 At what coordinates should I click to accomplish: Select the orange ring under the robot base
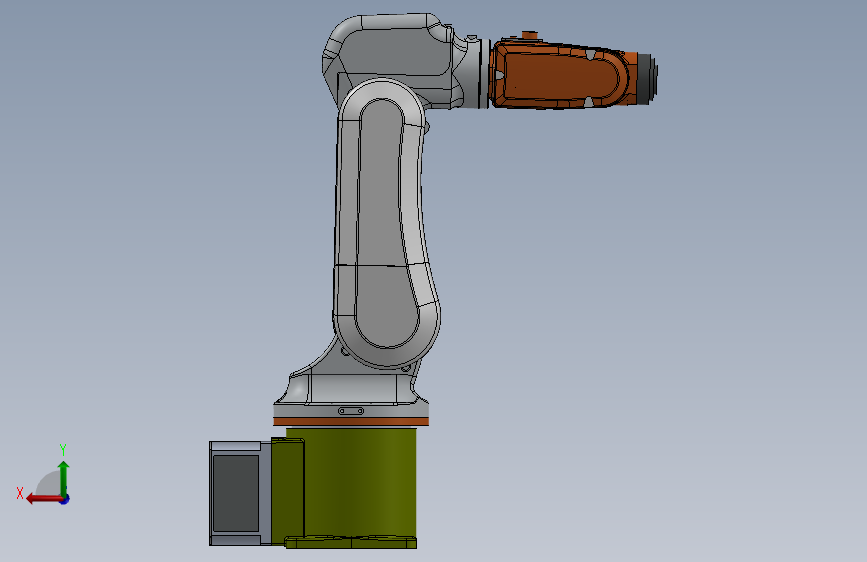click(351, 422)
